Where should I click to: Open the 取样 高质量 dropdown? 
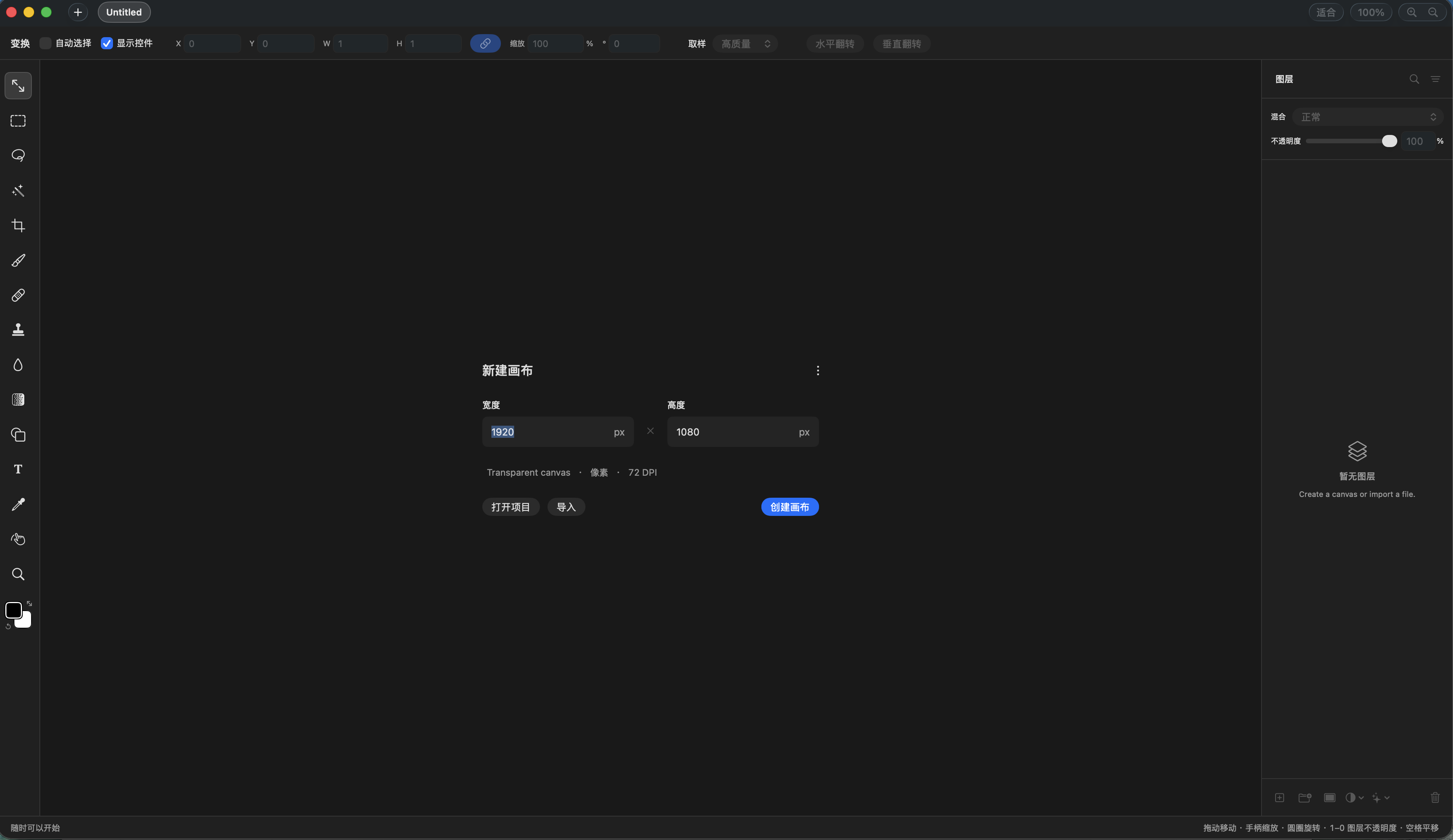point(745,44)
